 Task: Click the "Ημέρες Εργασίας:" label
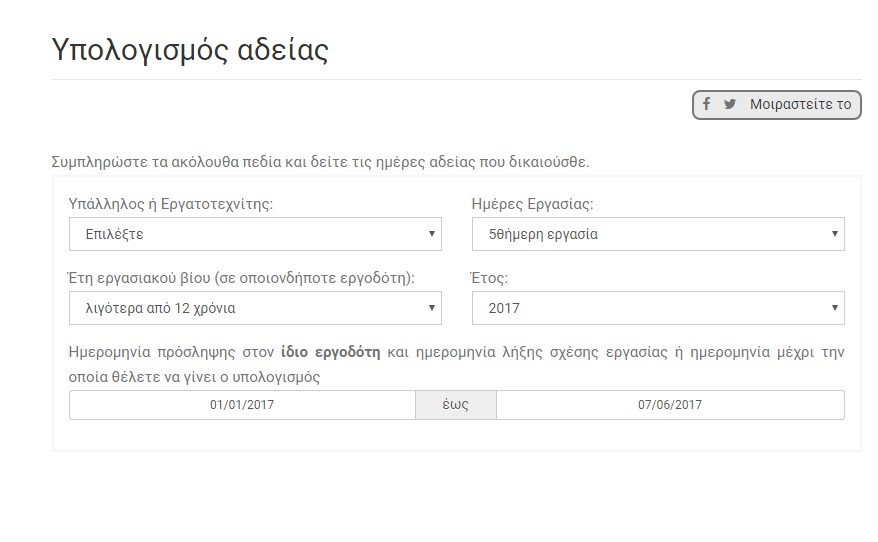tap(532, 203)
